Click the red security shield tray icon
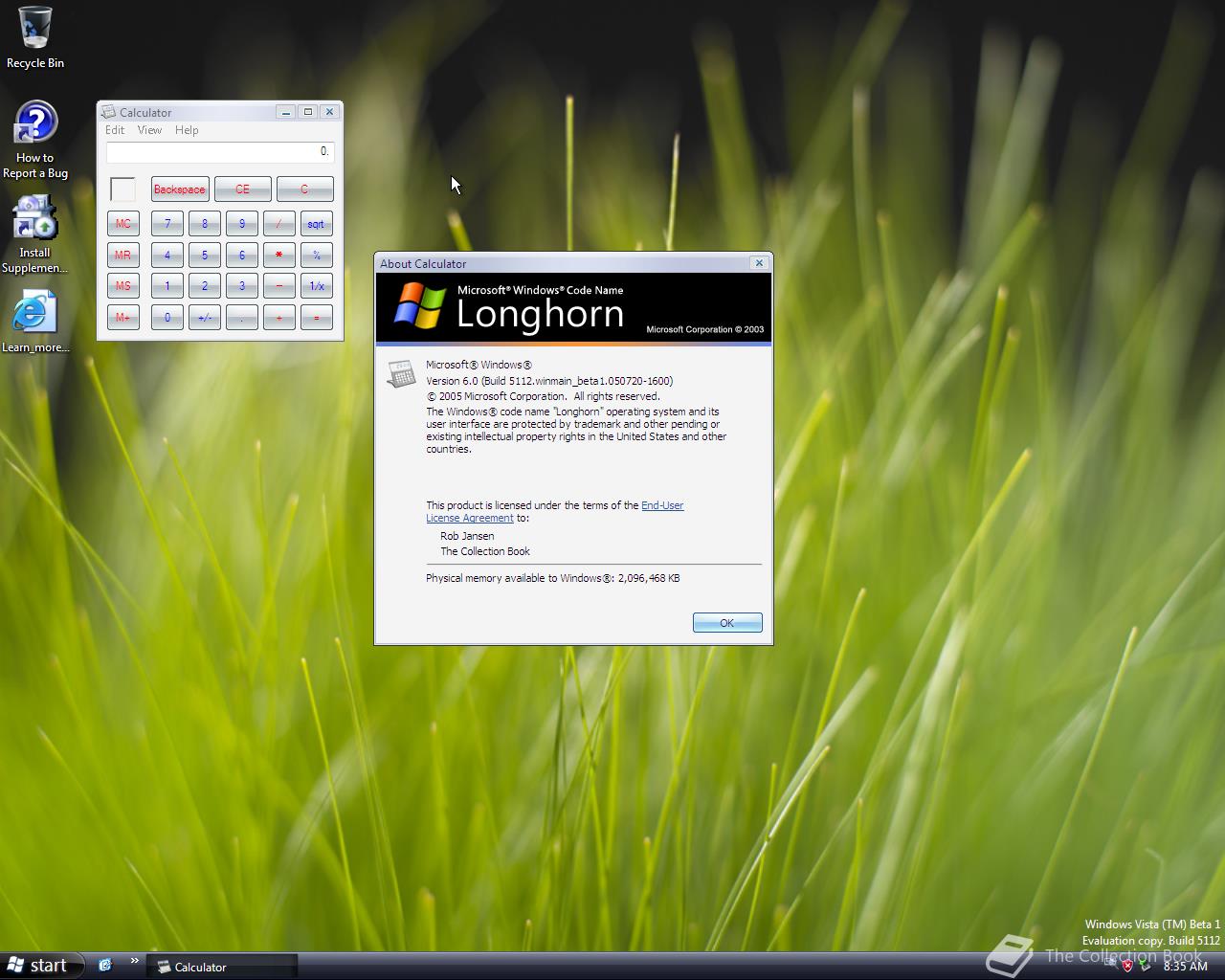This screenshot has width=1225, height=980. [x=1127, y=966]
